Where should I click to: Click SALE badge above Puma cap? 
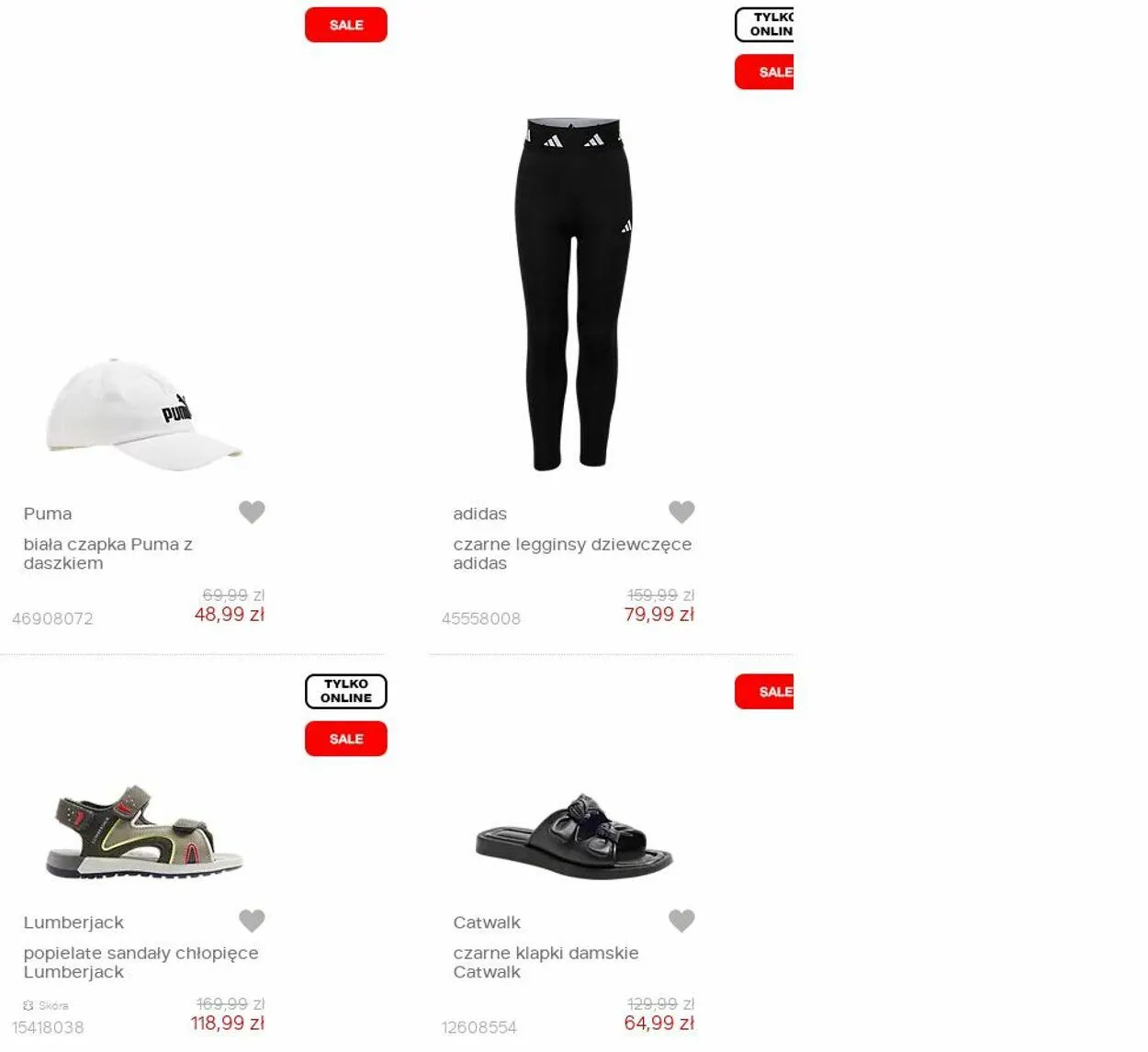click(x=346, y=25)
